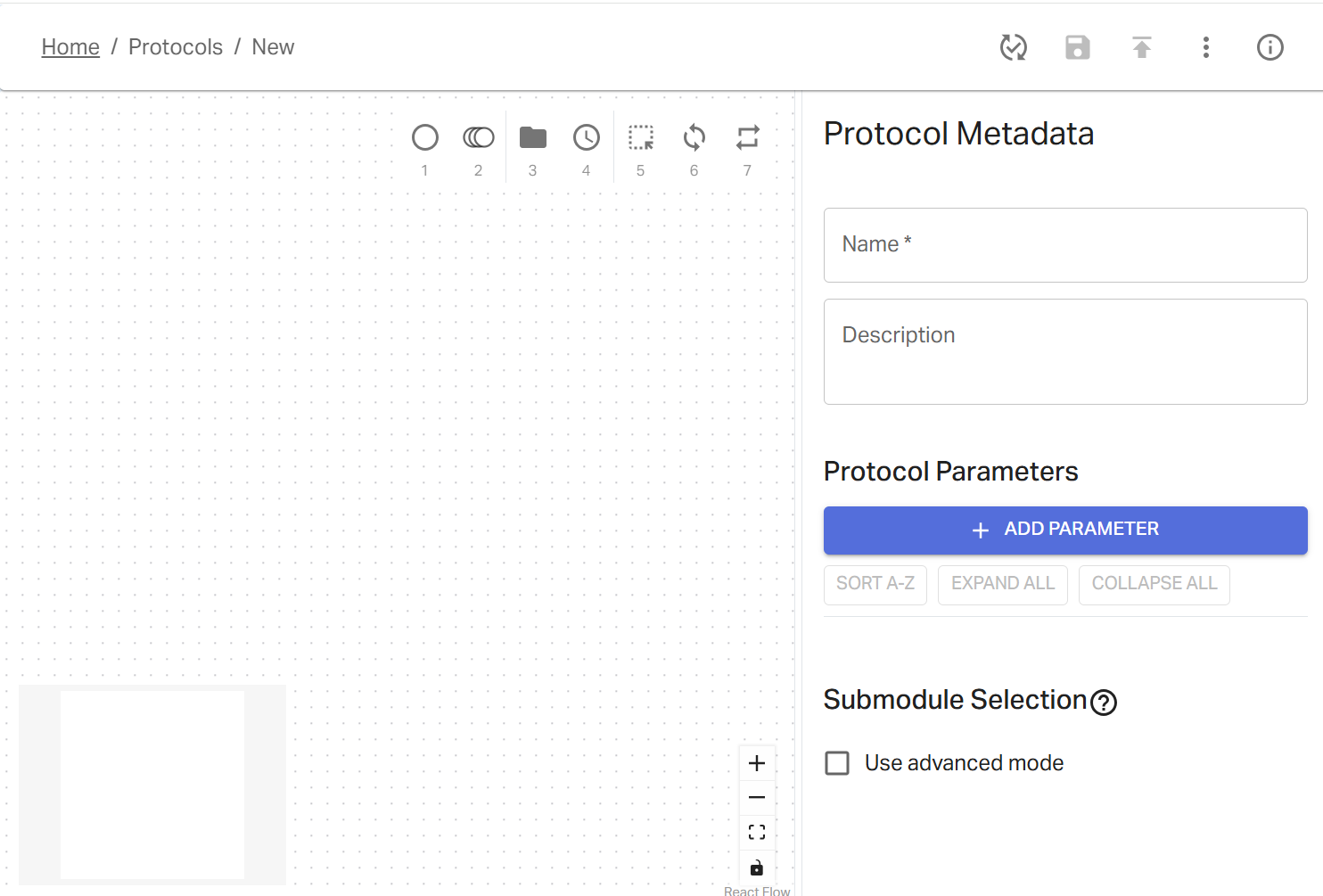Viewport: 1323px width, 896px height.
Task: Open the three-dot overflow menu
Action: point(1205,47)
